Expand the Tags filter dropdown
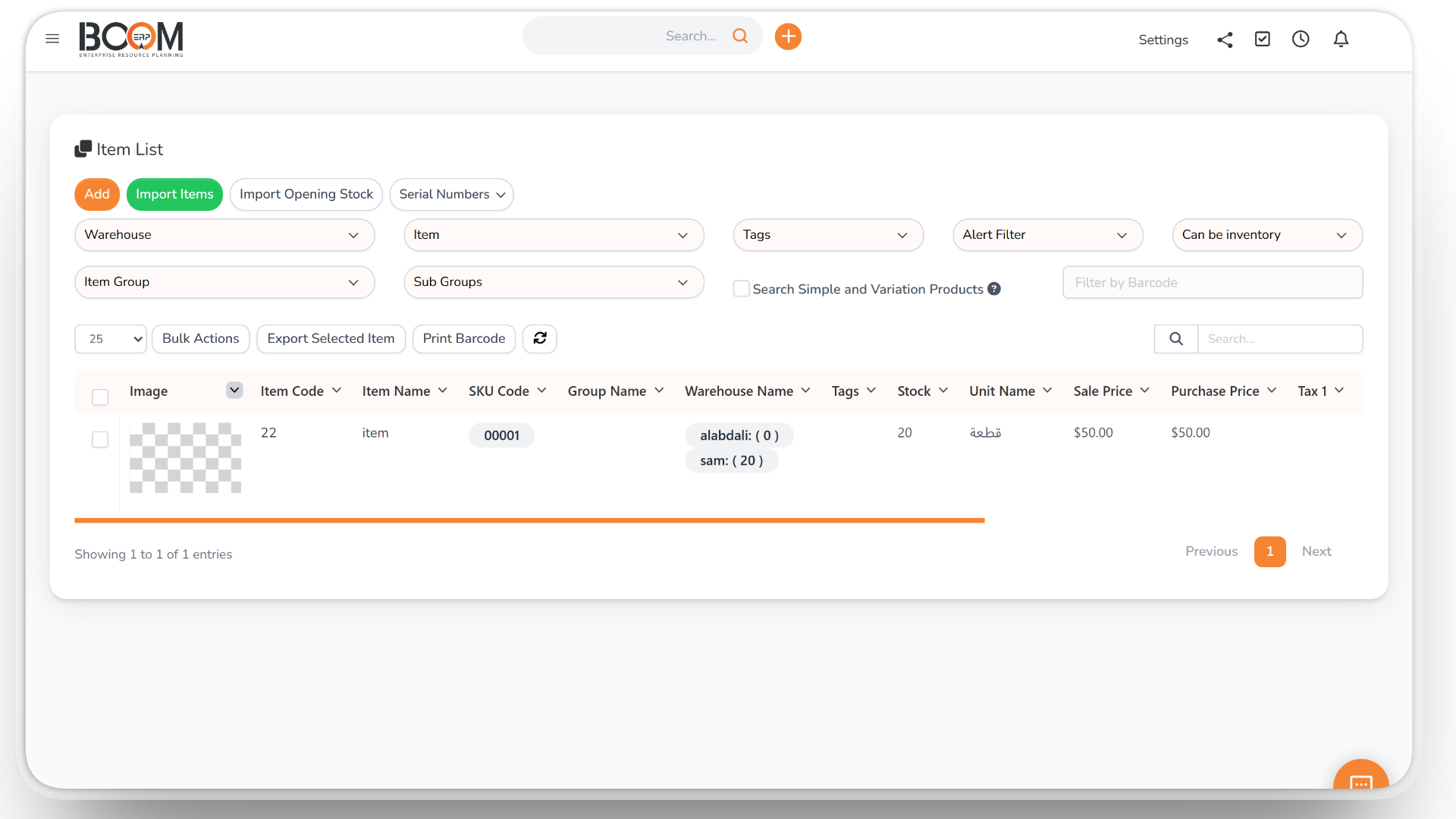 pyautogui.click(x=828, y=235)
